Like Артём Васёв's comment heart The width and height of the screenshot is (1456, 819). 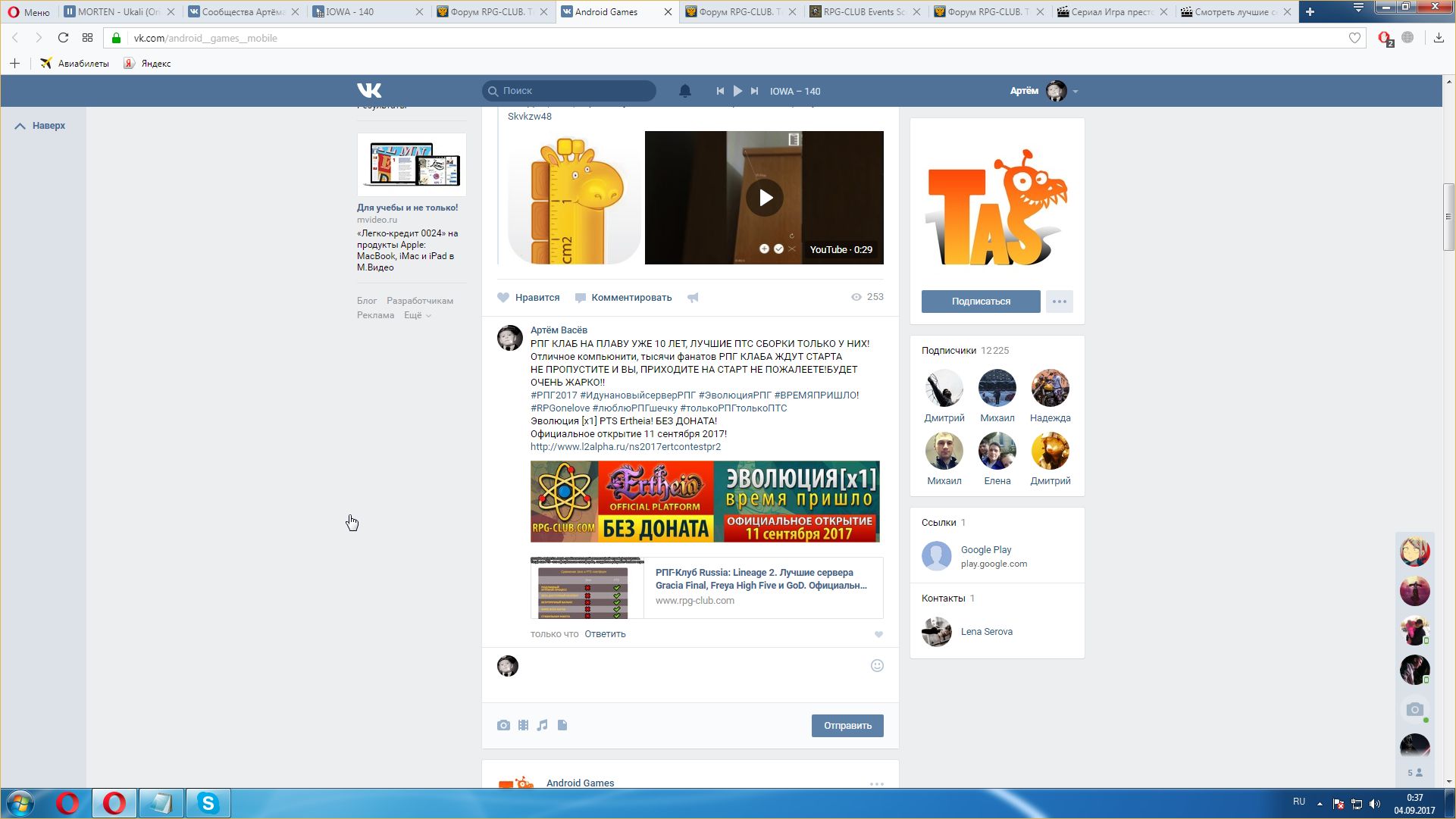pyautogui.click(x=878, y=635)
